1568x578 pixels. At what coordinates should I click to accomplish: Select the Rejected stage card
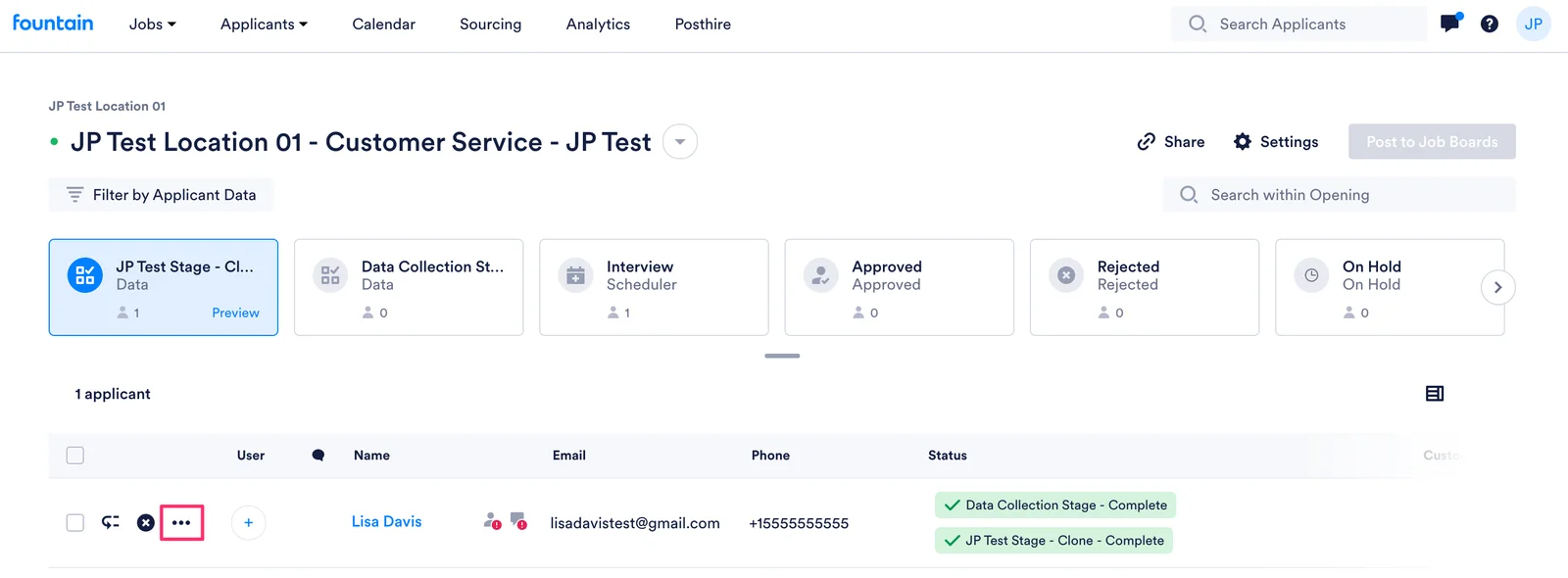pyautogui.click(x=1145, y=287)
